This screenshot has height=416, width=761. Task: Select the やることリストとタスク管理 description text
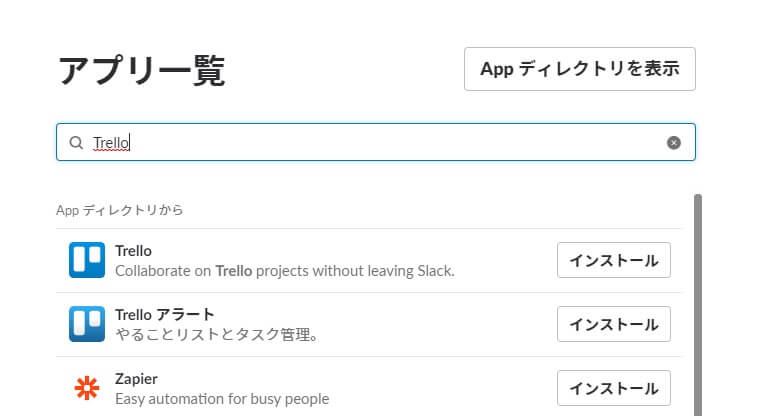[216, 334]
